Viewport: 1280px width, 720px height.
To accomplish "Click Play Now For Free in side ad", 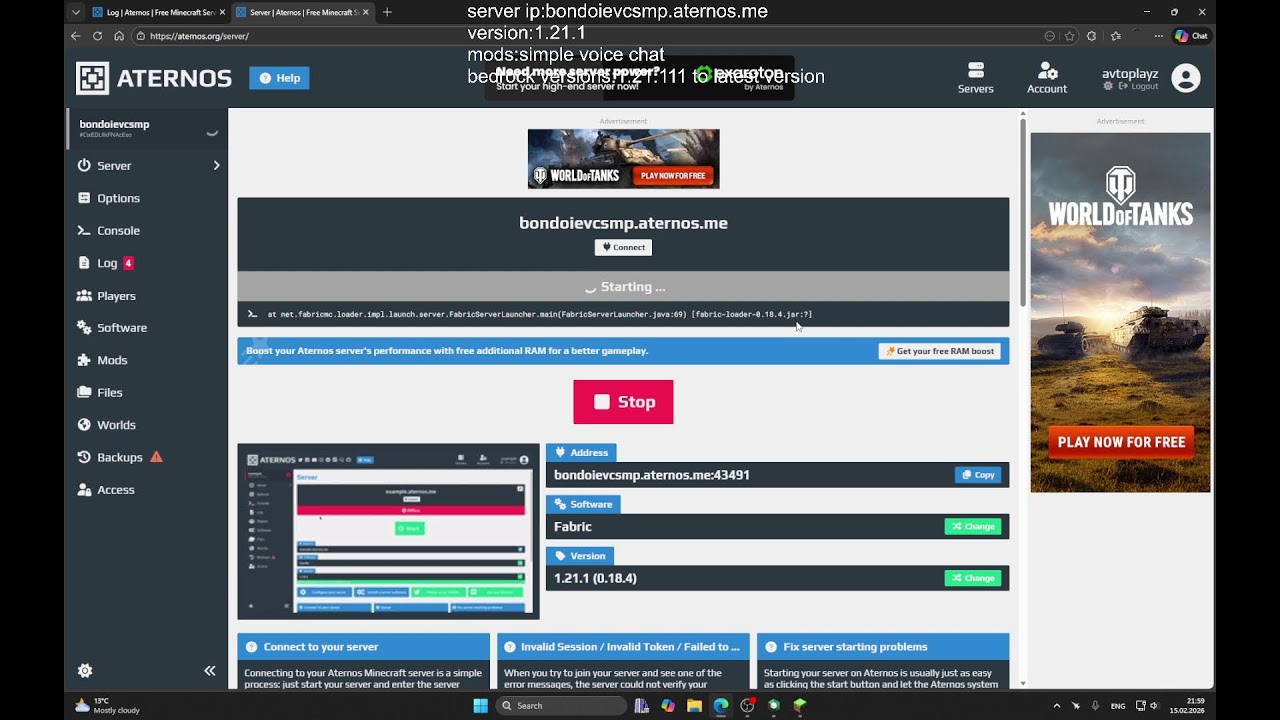I will 1121,442.
